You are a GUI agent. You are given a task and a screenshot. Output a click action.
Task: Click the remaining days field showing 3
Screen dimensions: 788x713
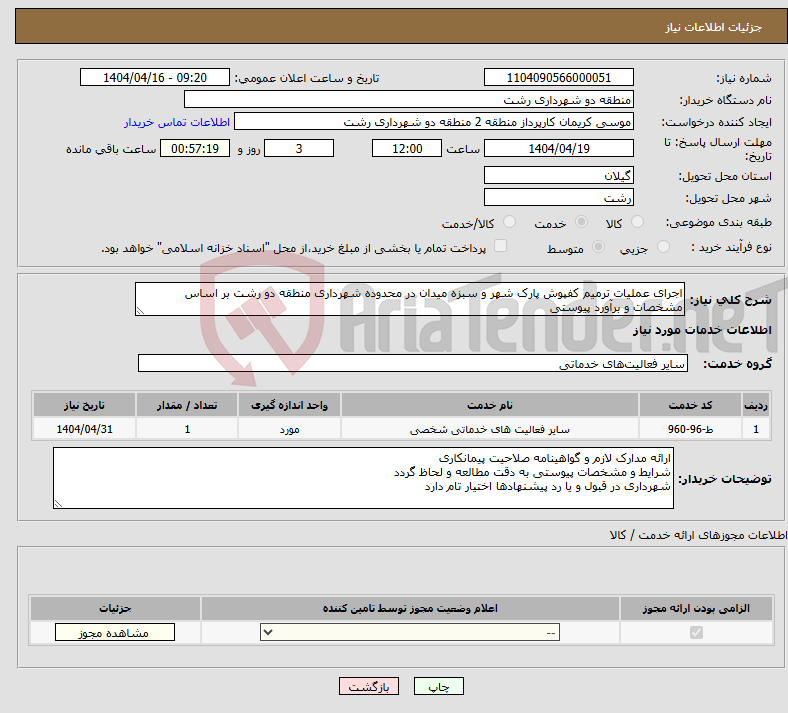pyautogui.click(x=299, y=148)
